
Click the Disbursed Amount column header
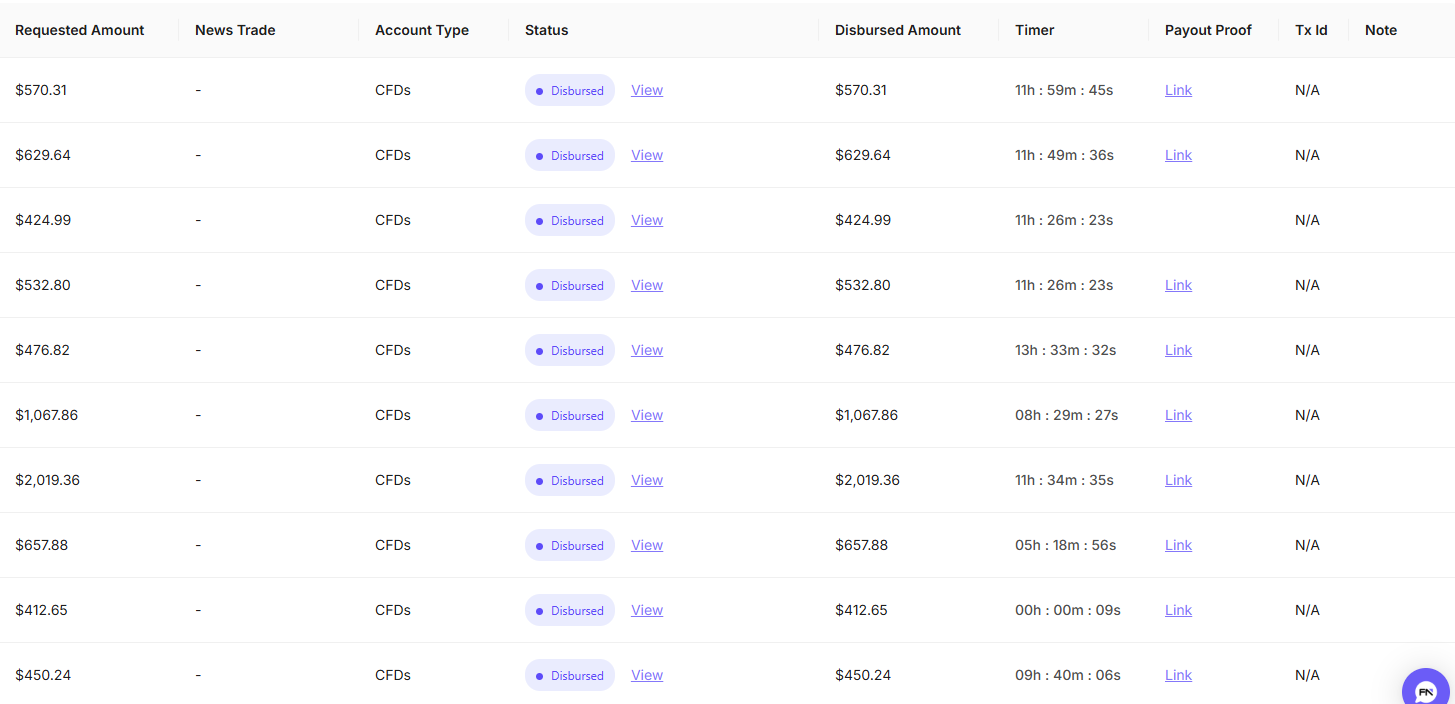click(897, 30)
